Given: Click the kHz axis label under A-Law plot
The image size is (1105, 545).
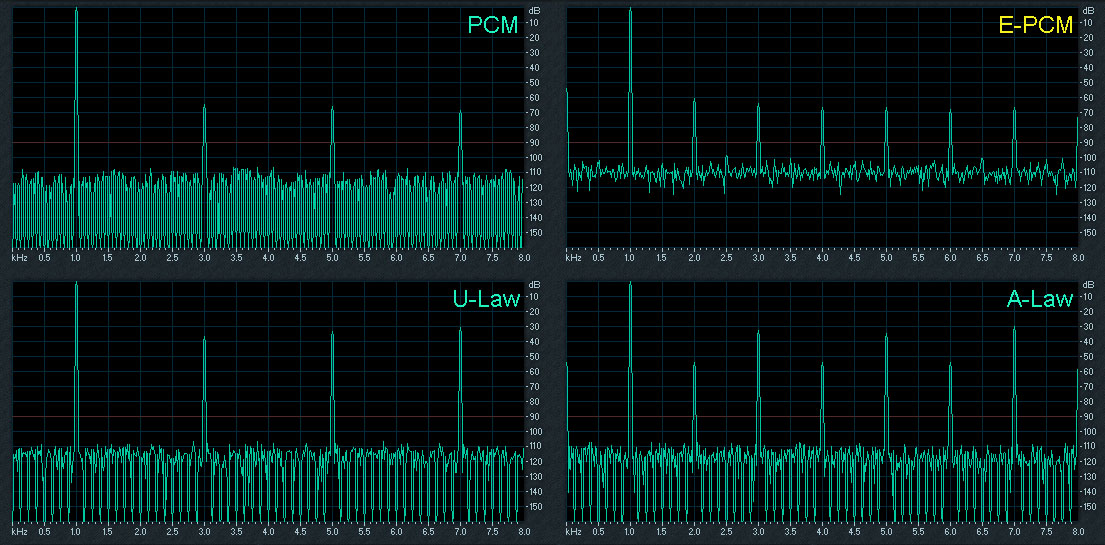Looking at the screenshot, I should (574, 532).
